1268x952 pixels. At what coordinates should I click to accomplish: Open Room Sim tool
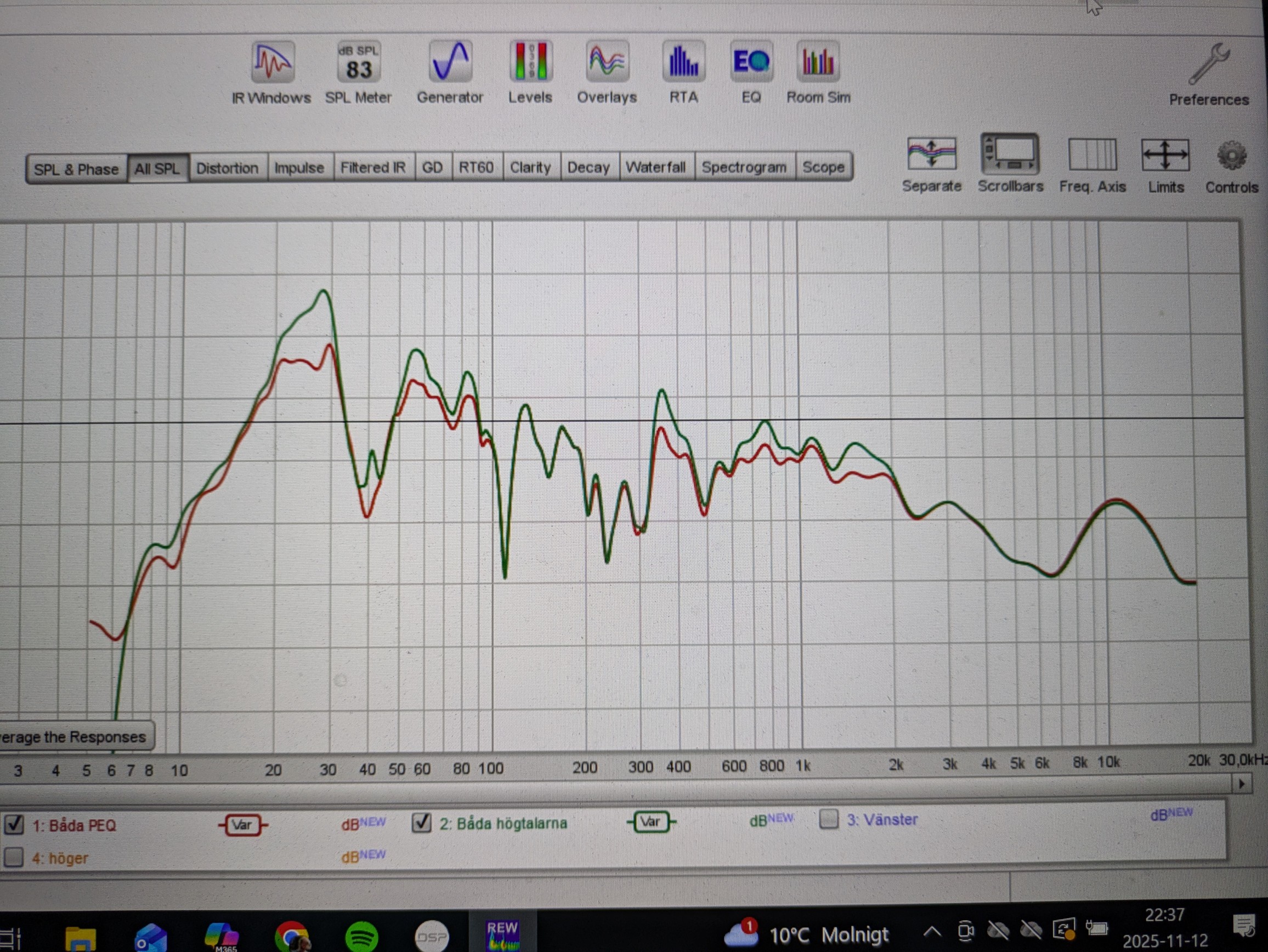818,62
